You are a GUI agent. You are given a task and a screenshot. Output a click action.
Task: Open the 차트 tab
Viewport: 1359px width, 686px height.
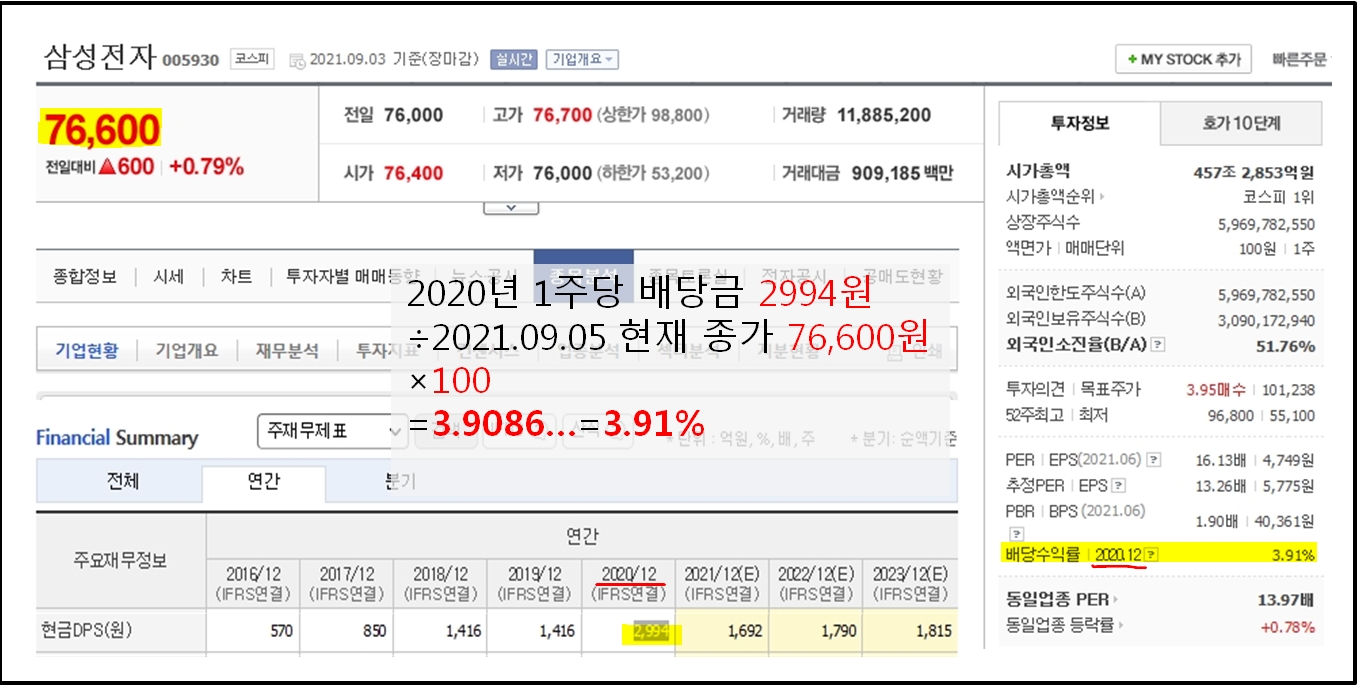tap(236, 277)
